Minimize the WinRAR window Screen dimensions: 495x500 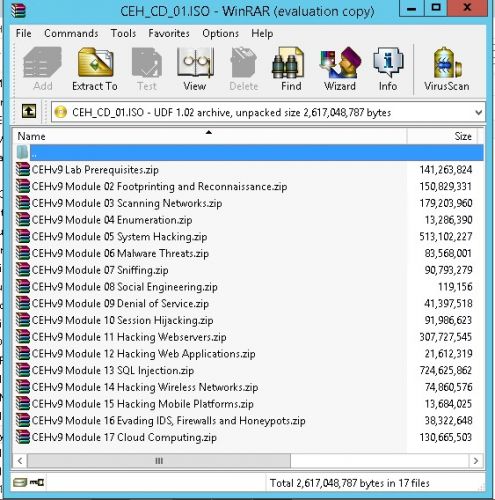tap(412, 8)
